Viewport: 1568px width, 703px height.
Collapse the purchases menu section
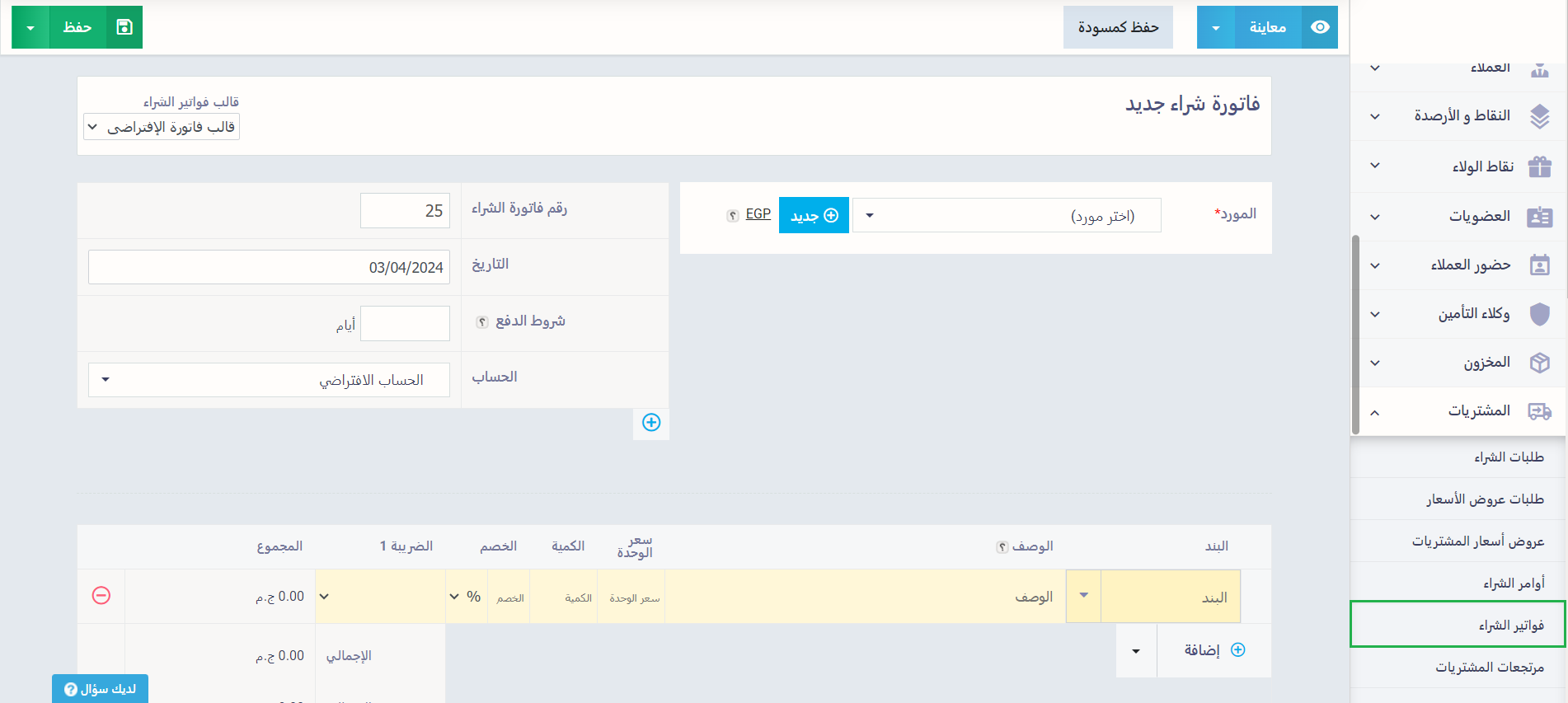pos(1374,411)
